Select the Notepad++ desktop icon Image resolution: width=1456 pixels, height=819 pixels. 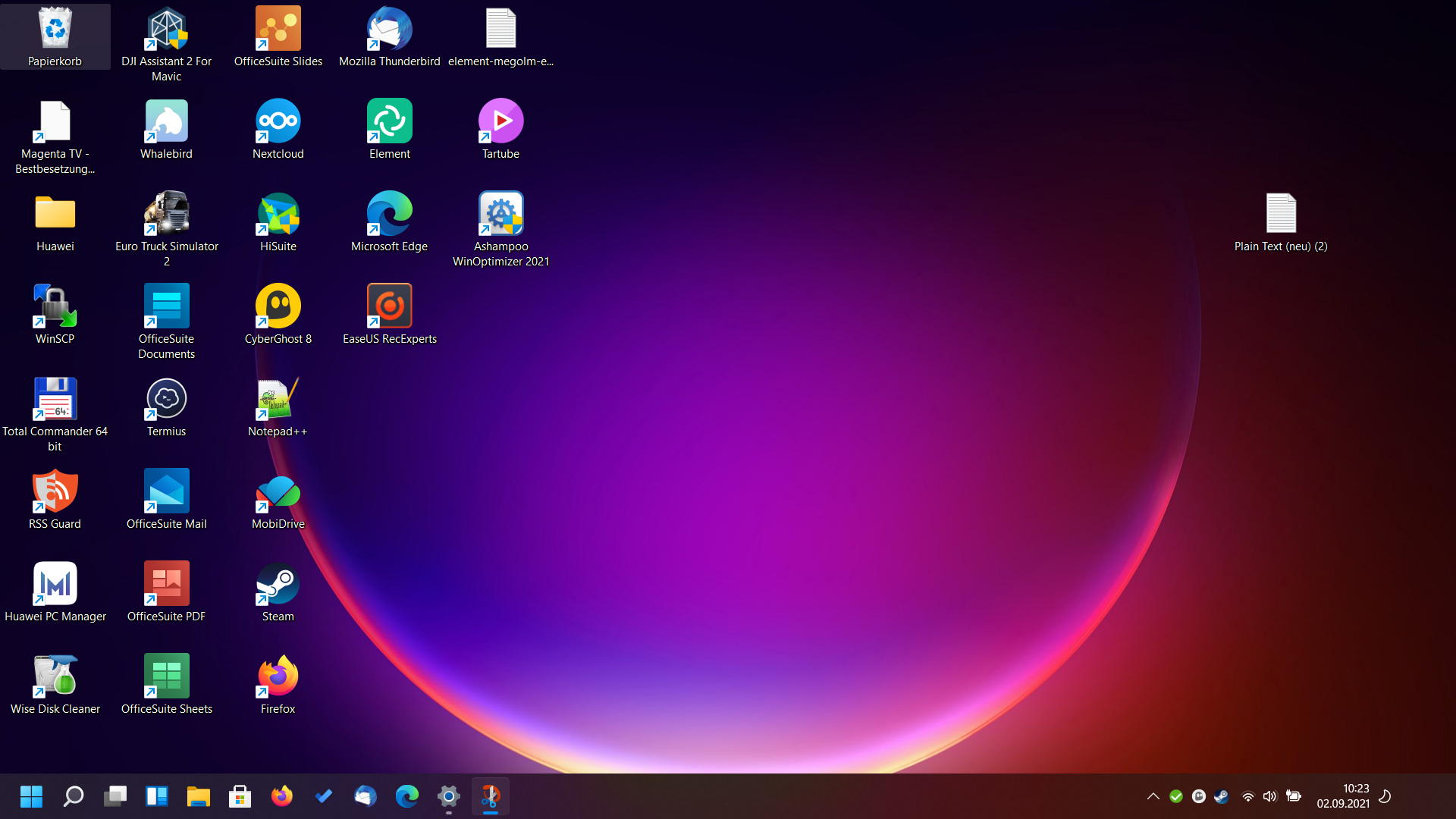(278, 407)
